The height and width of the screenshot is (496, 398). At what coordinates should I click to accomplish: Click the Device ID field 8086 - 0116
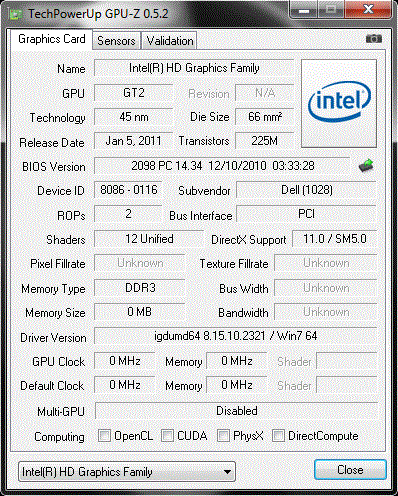[129, 190]
